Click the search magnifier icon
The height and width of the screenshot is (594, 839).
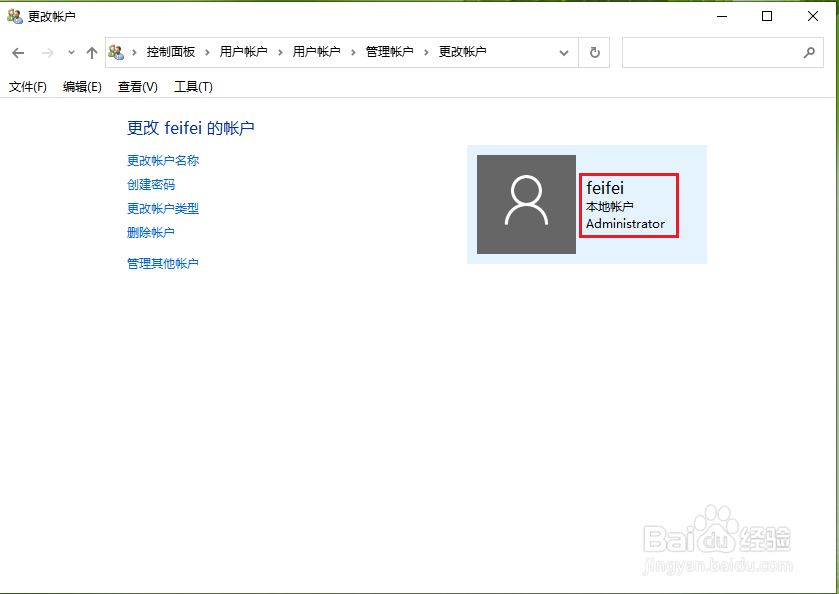point(809,51)
